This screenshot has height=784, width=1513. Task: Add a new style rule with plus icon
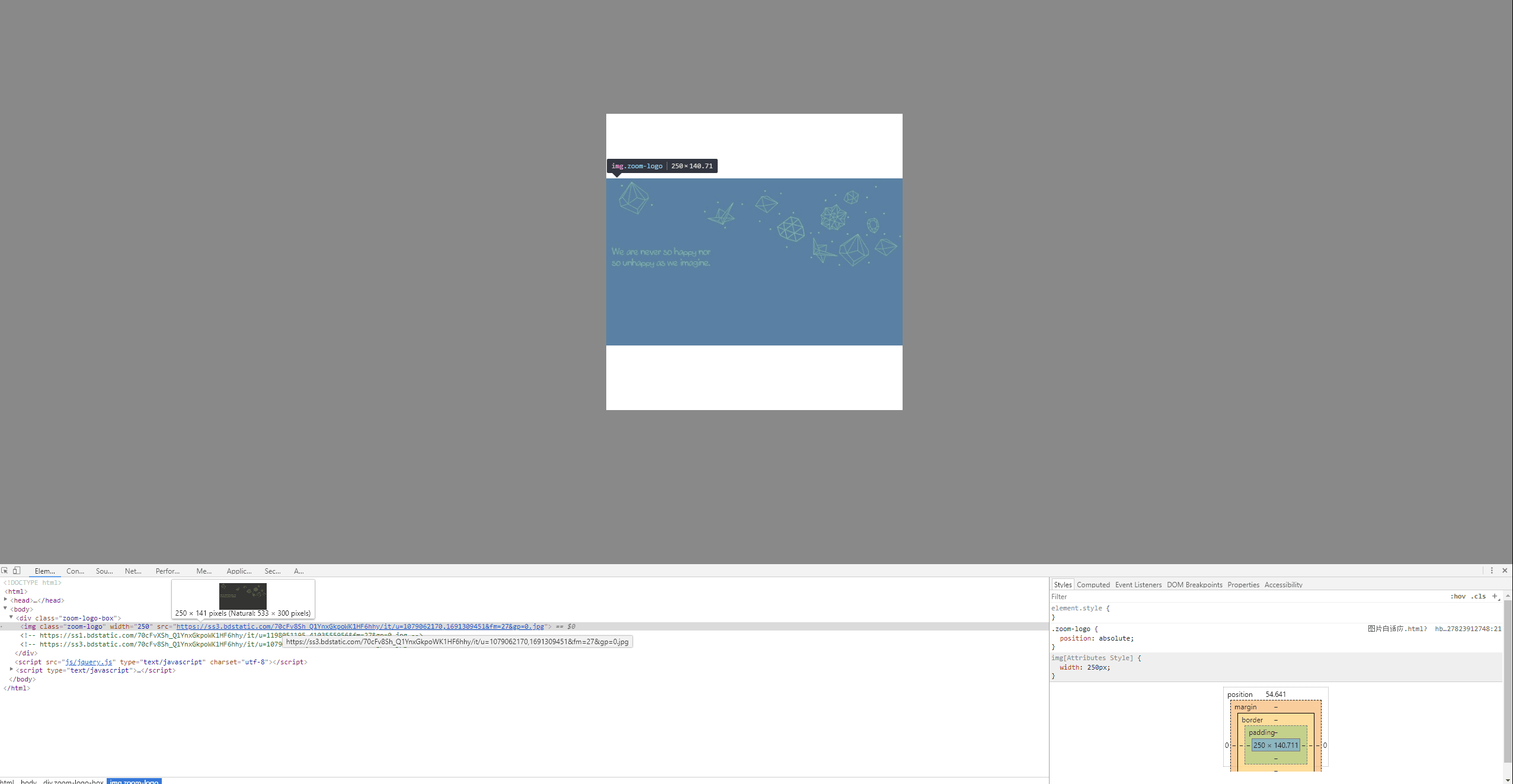pos(1495,596)
